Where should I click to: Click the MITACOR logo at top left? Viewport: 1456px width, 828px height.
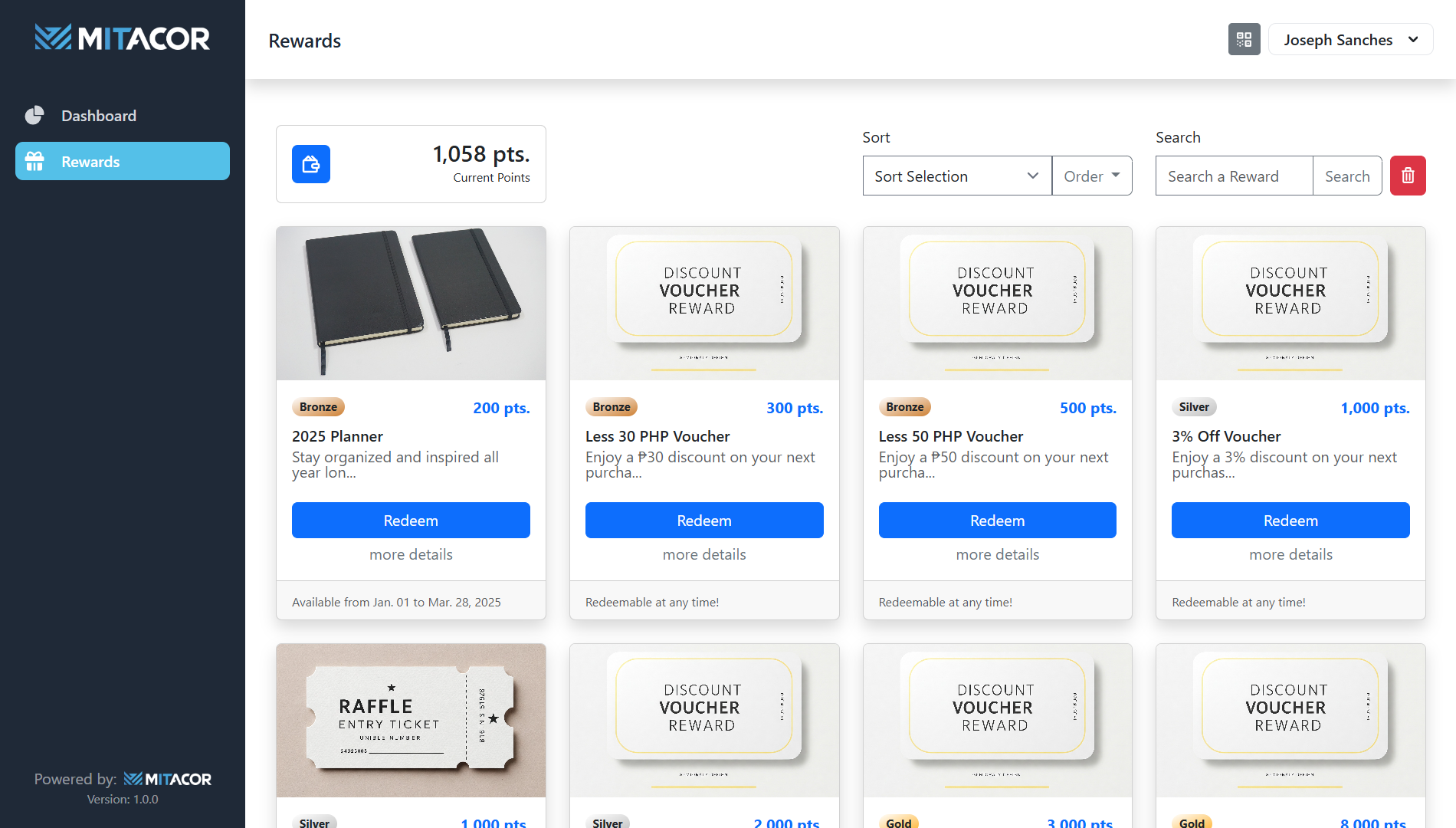123,38
